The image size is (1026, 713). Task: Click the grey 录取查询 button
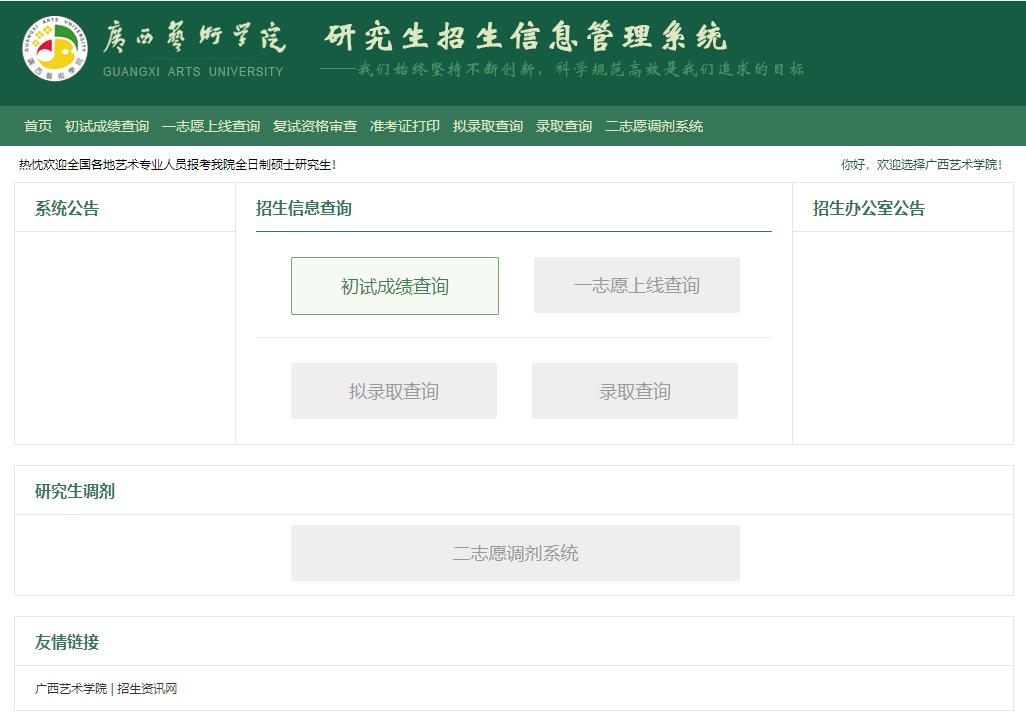point(635,391)
